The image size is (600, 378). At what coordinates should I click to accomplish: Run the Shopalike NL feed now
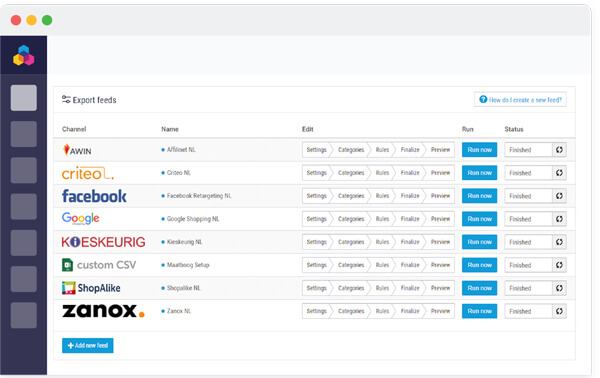[479, 288]
